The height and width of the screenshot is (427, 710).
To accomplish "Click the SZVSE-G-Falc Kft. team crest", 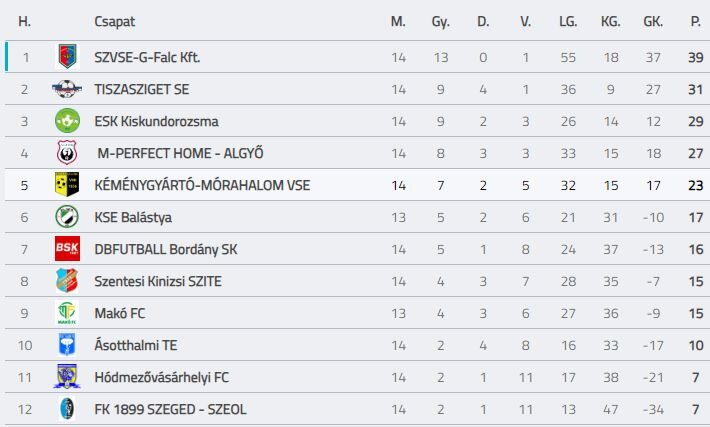I will click(x=67, y=57).
